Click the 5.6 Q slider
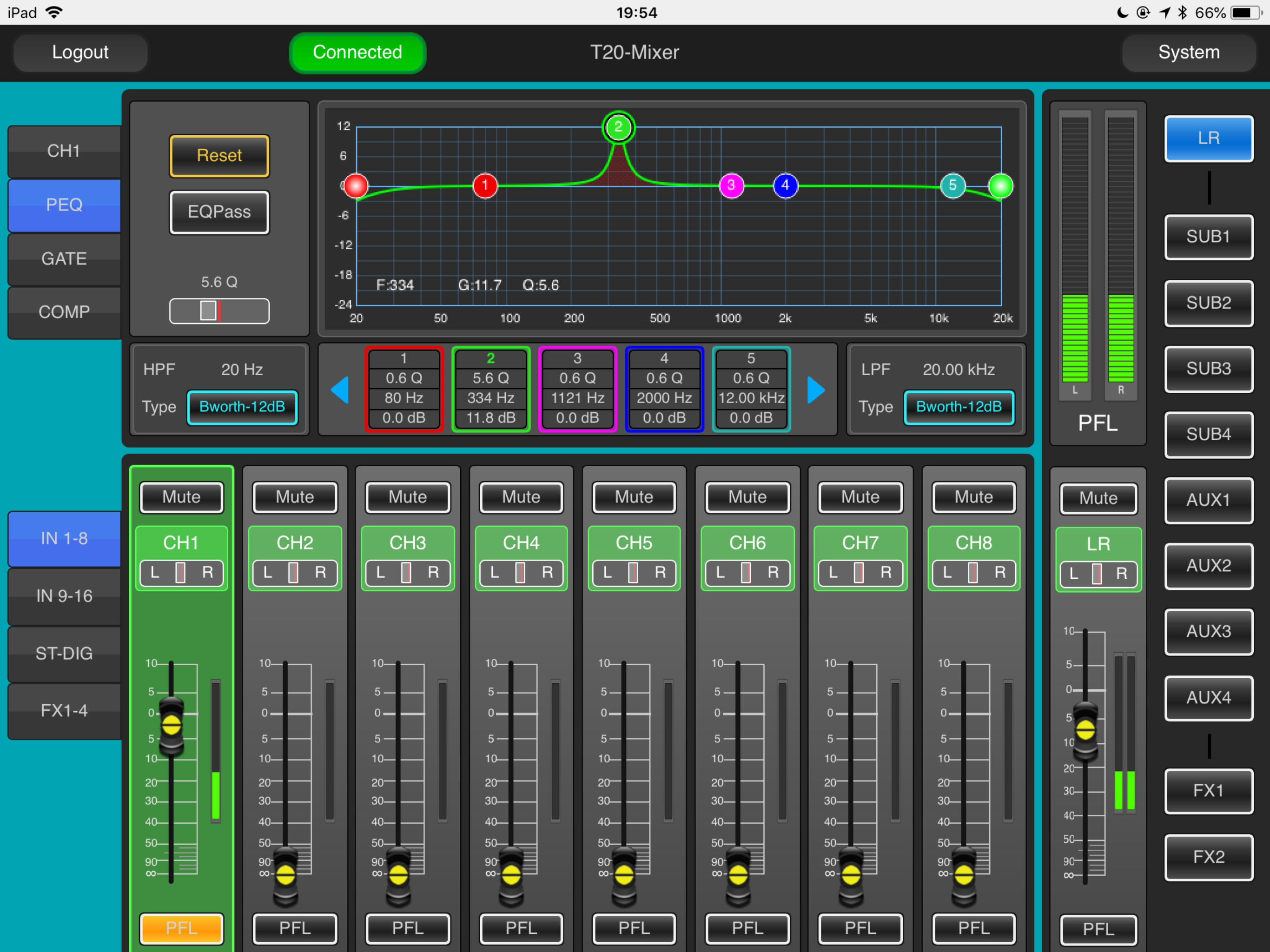The width and height of the screenshot is (1270, 952). coord(219,311)
